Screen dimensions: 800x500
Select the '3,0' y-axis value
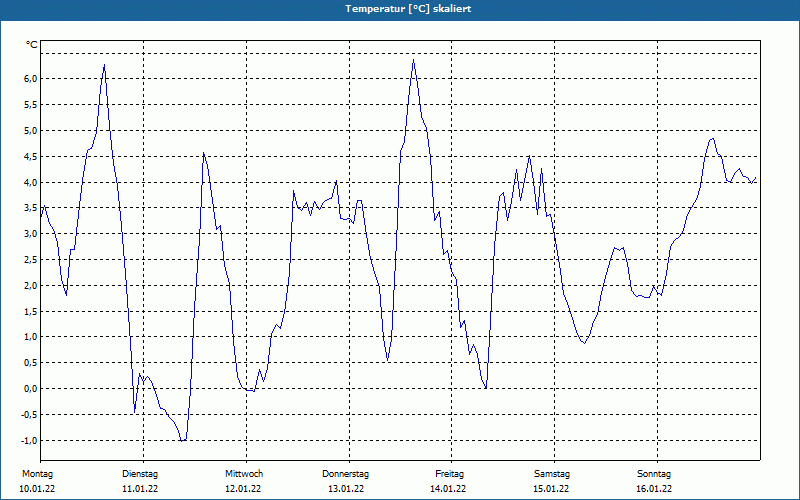[31, 234]
